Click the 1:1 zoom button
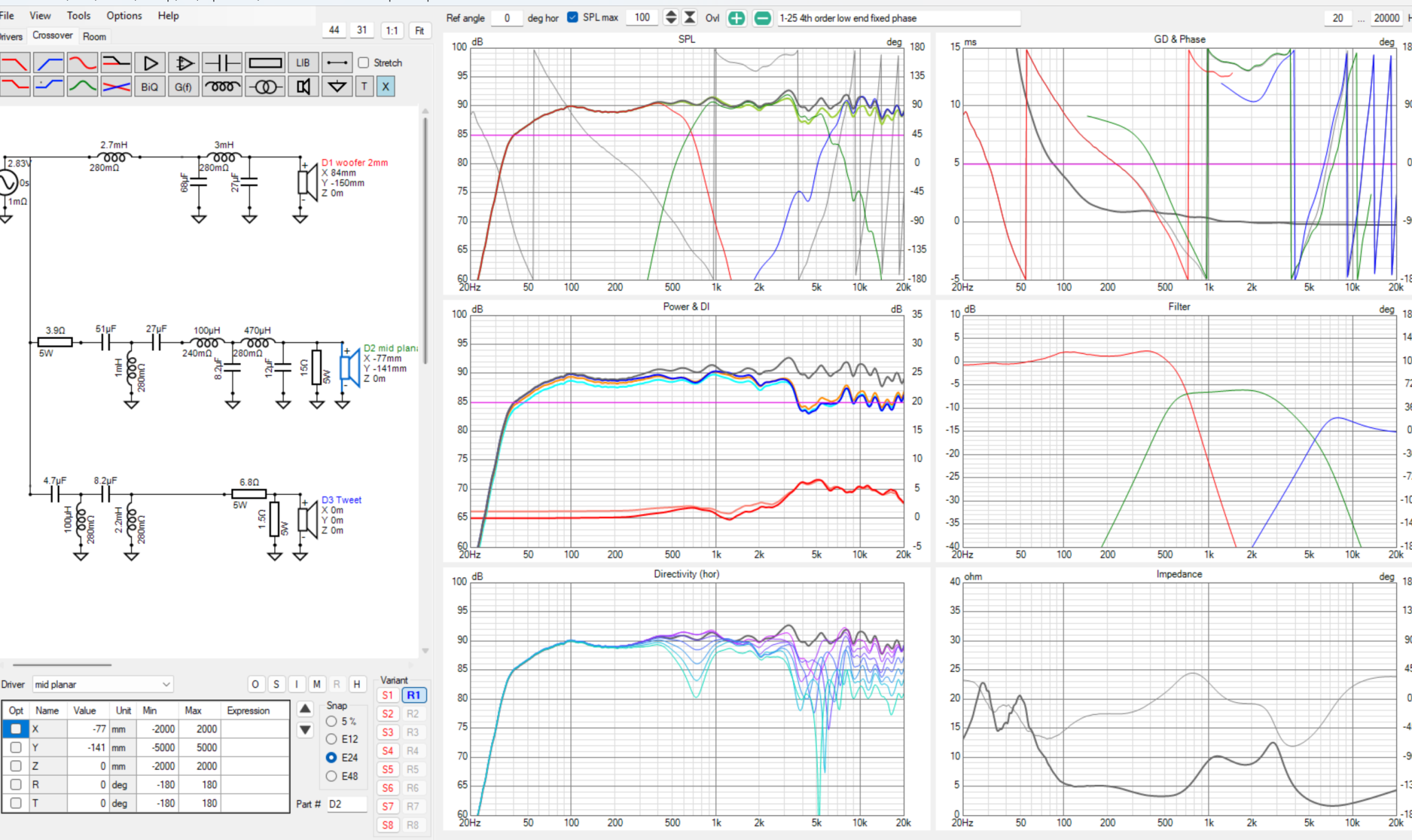Image resolution: width=1412 pixels, height=840 pixels. coord(392,30)
